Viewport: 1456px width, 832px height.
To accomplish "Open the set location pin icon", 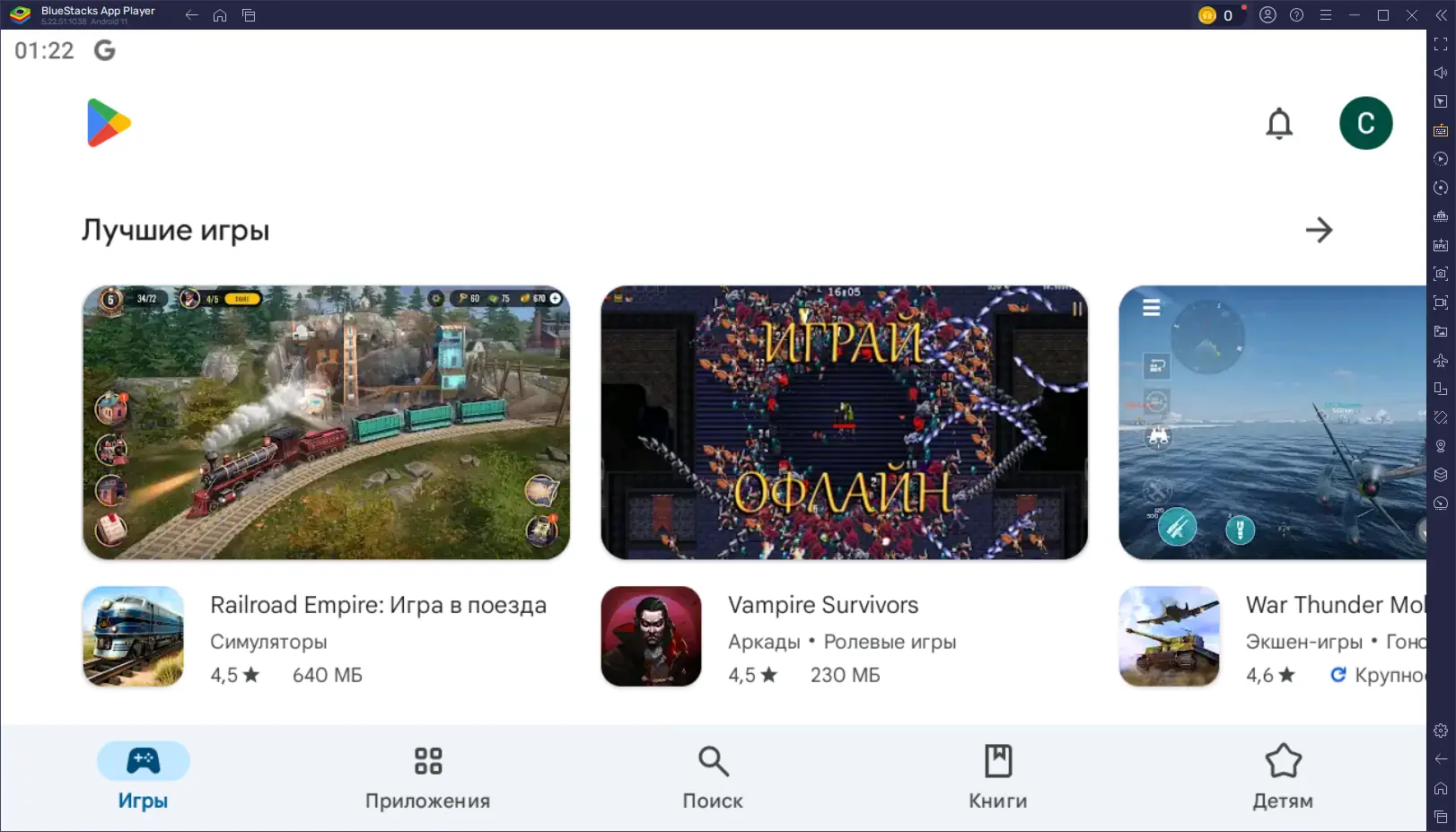I will [x=1441, y=446].
